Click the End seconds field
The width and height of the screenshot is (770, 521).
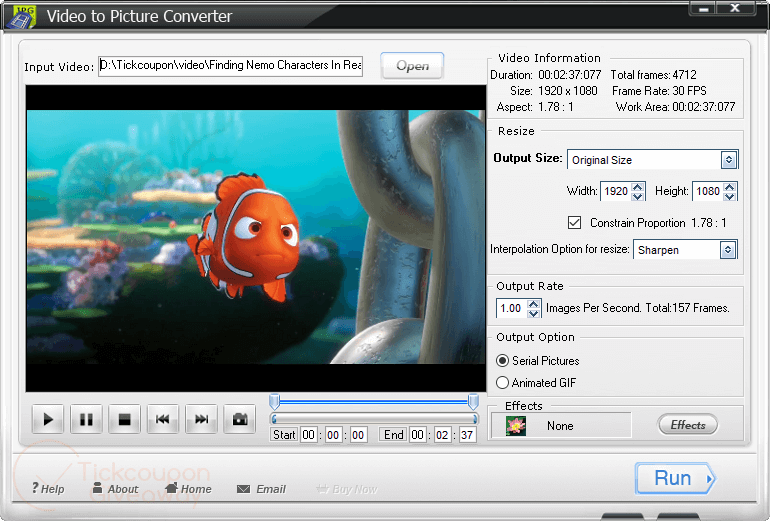pos(467,435)
